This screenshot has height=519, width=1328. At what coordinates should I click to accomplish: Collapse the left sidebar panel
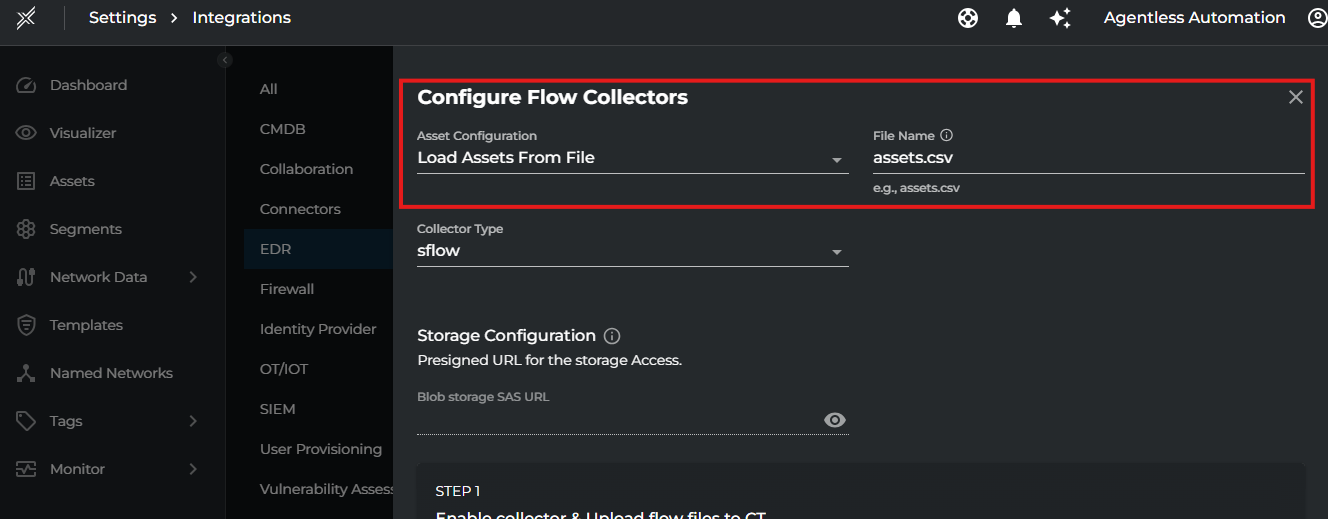[225, 60]
